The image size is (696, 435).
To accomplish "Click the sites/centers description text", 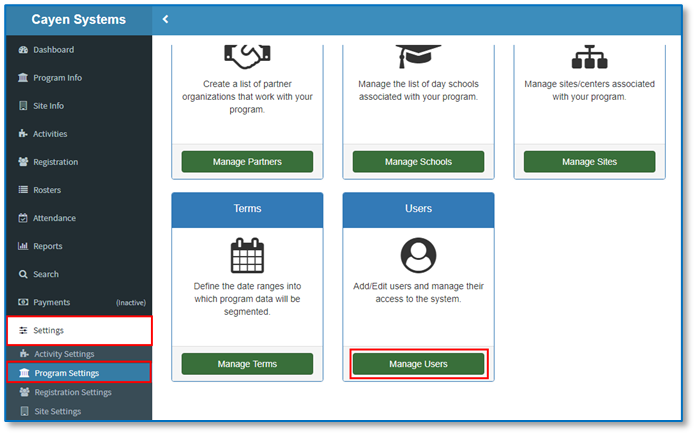I will (x=589, y=90).
